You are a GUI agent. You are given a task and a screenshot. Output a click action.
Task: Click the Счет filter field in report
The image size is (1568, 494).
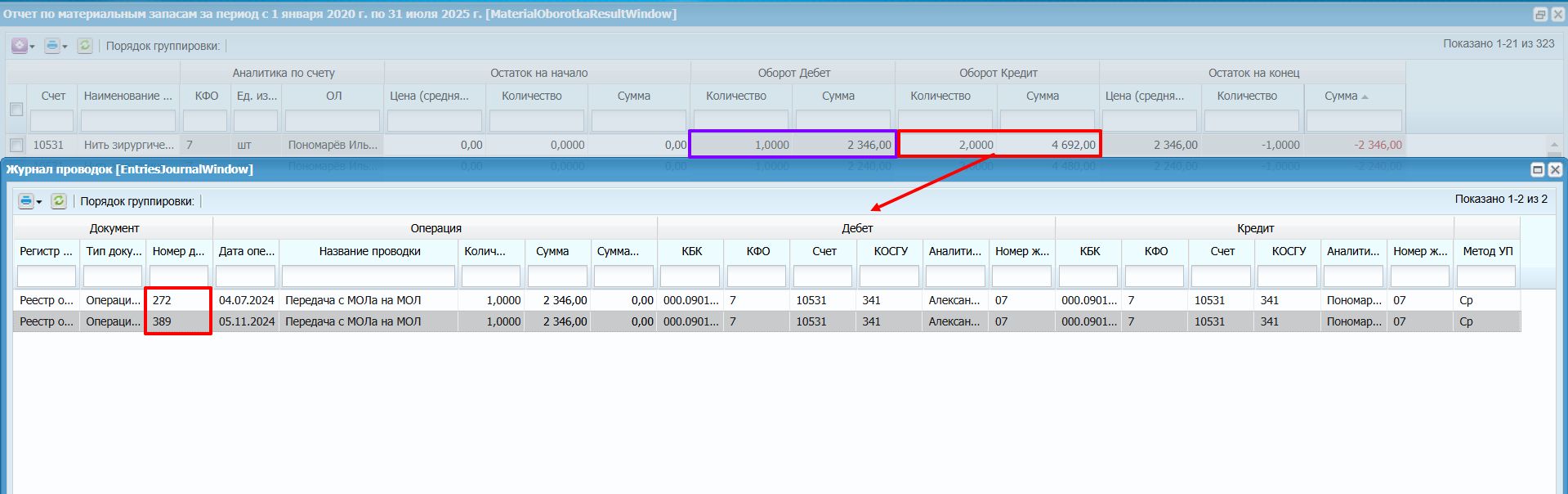point(52,121)
